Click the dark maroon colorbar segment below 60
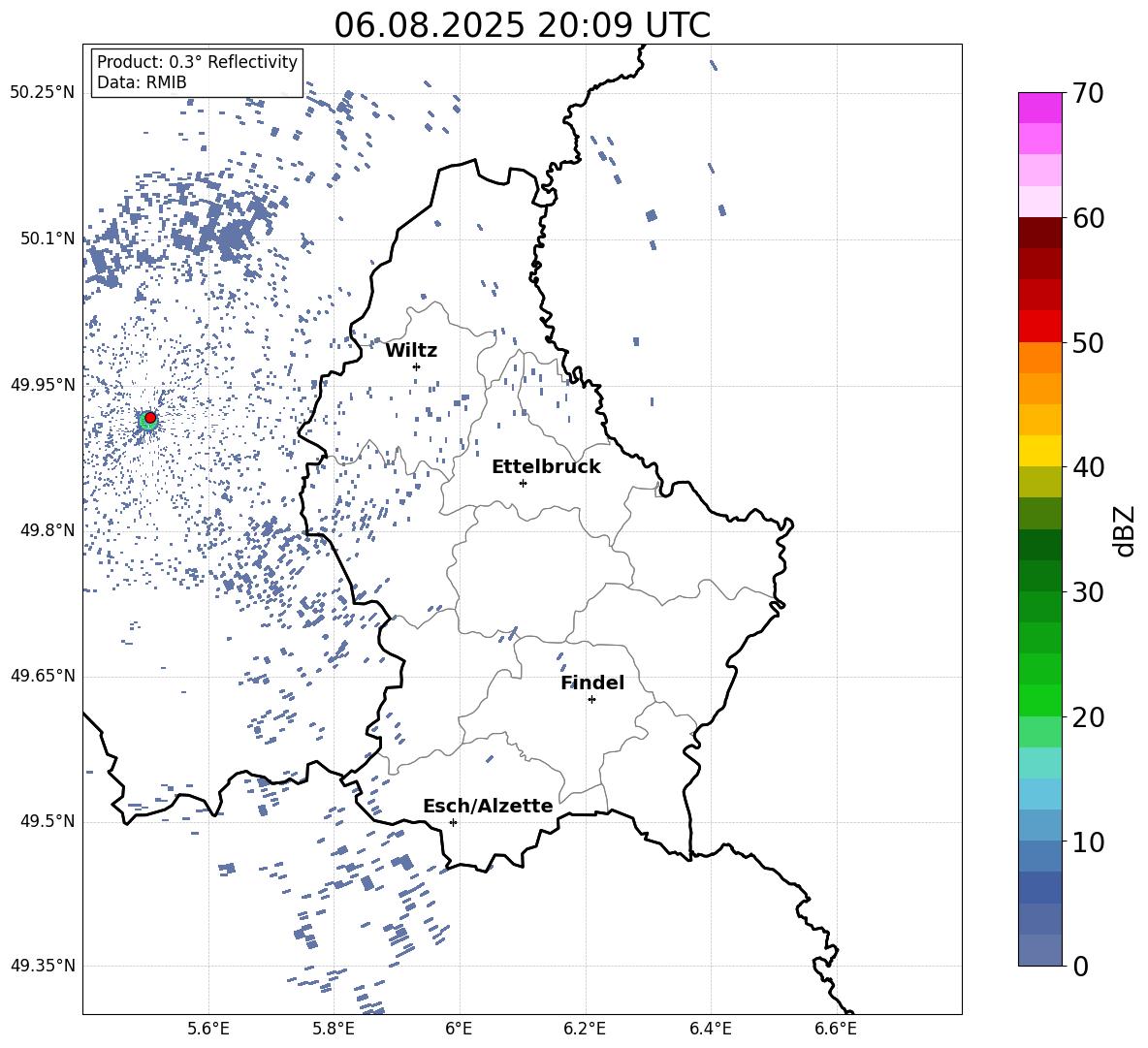Viewport: 1148px width, 1048px height. [1040, 233]
